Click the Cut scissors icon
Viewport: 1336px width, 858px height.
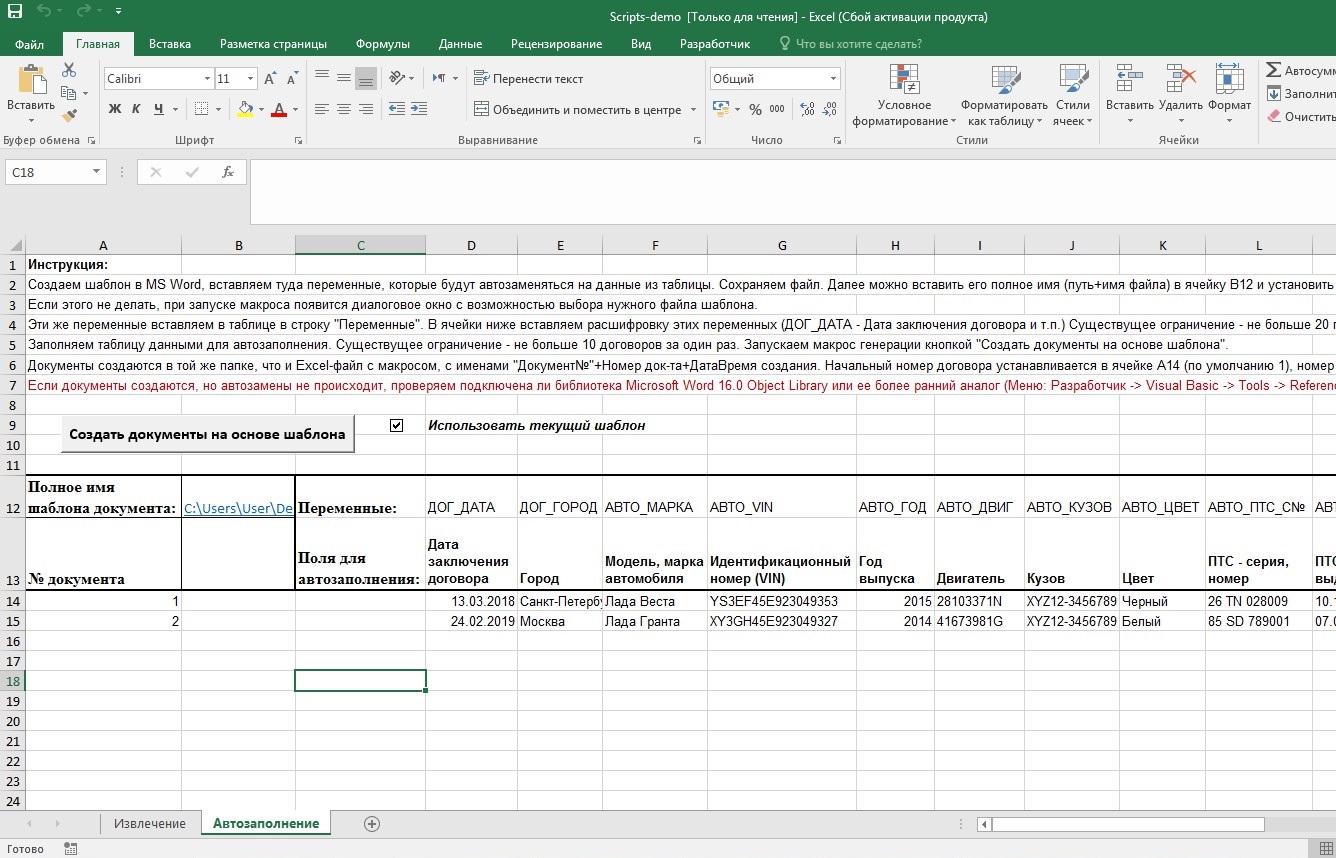pyautogui.click(x=69, y=70)
